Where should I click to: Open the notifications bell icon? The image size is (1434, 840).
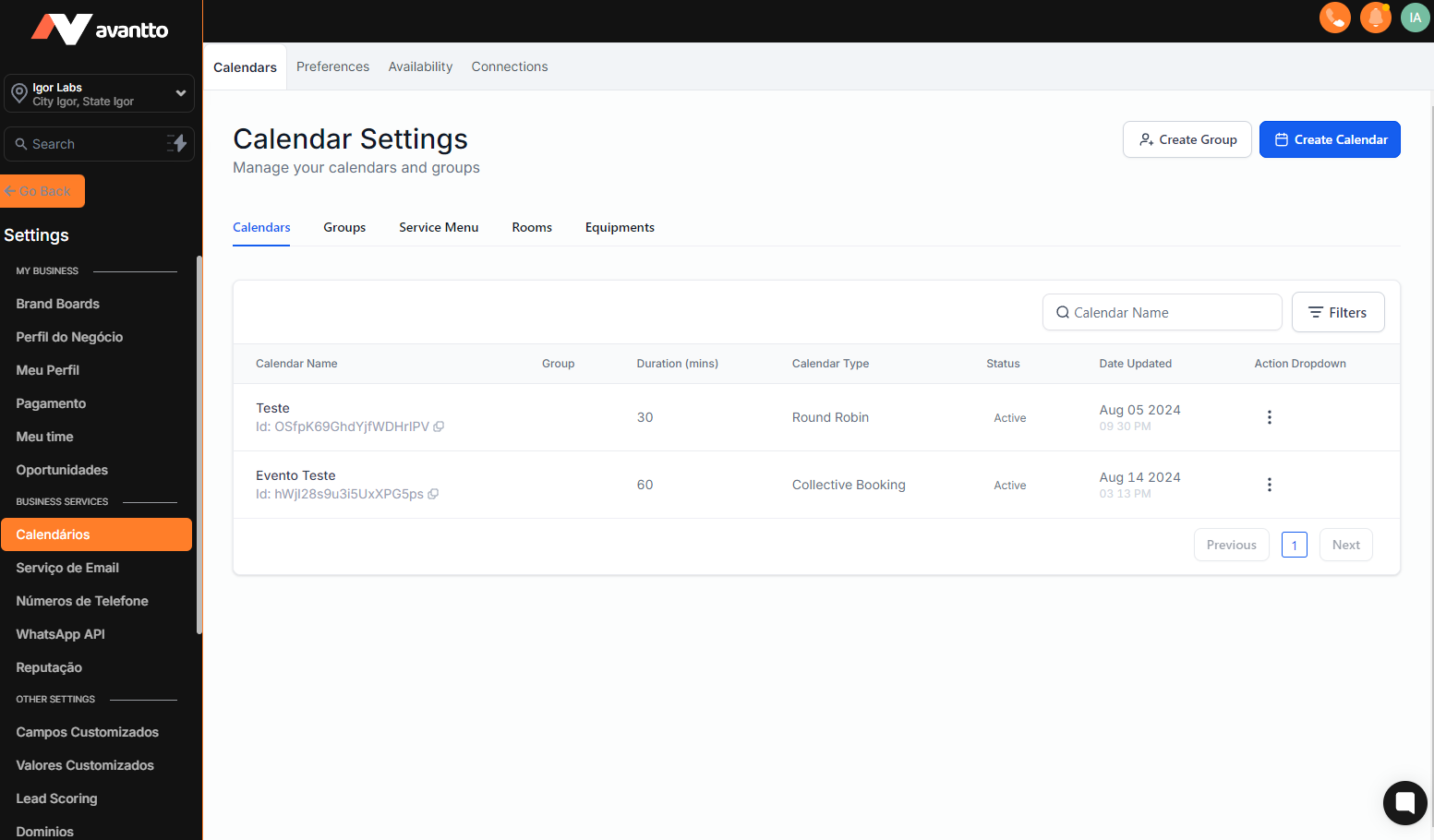(1375, 18)
